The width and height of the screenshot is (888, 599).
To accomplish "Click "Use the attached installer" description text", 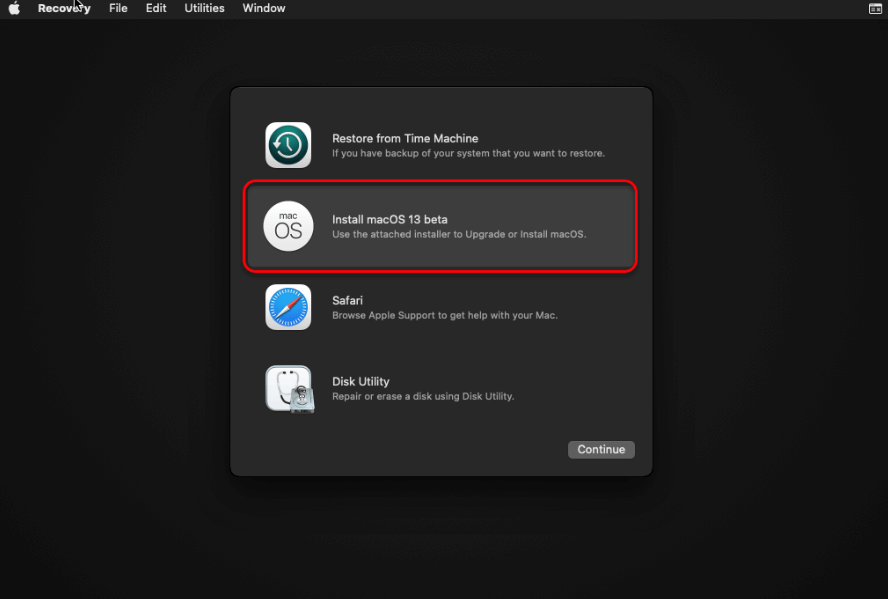I will (458, 234).
